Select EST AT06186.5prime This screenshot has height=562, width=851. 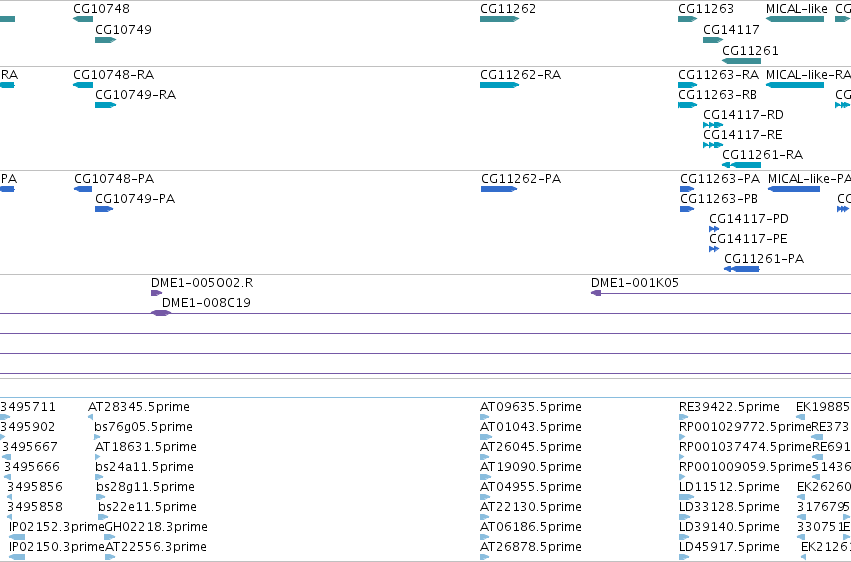(x=531, y=527)
